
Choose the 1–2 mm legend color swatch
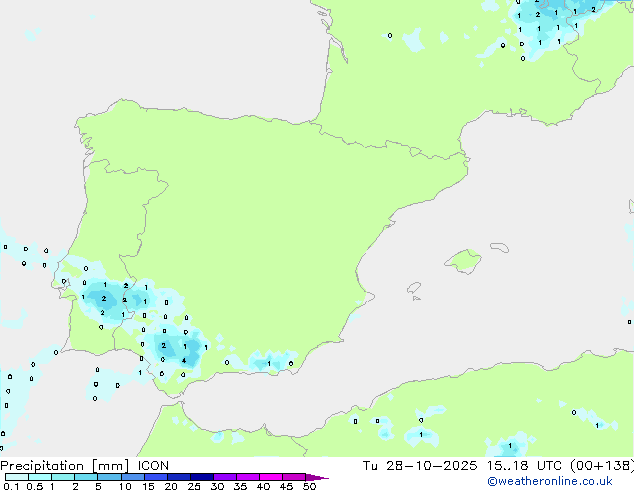click(63, 477)
